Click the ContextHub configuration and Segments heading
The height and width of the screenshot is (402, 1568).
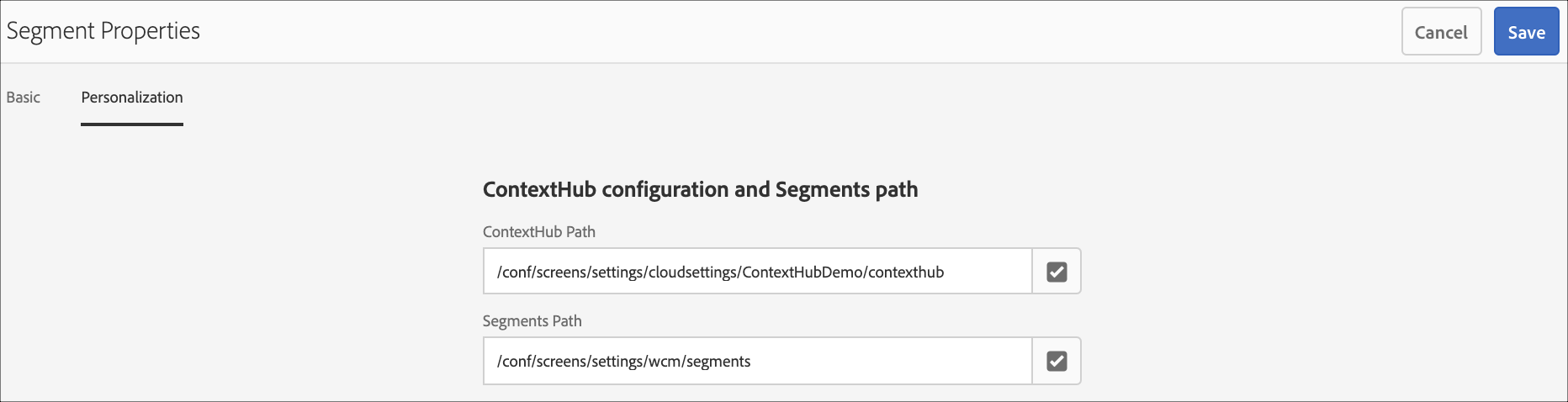pyautogui.click(x=700, y=189)
